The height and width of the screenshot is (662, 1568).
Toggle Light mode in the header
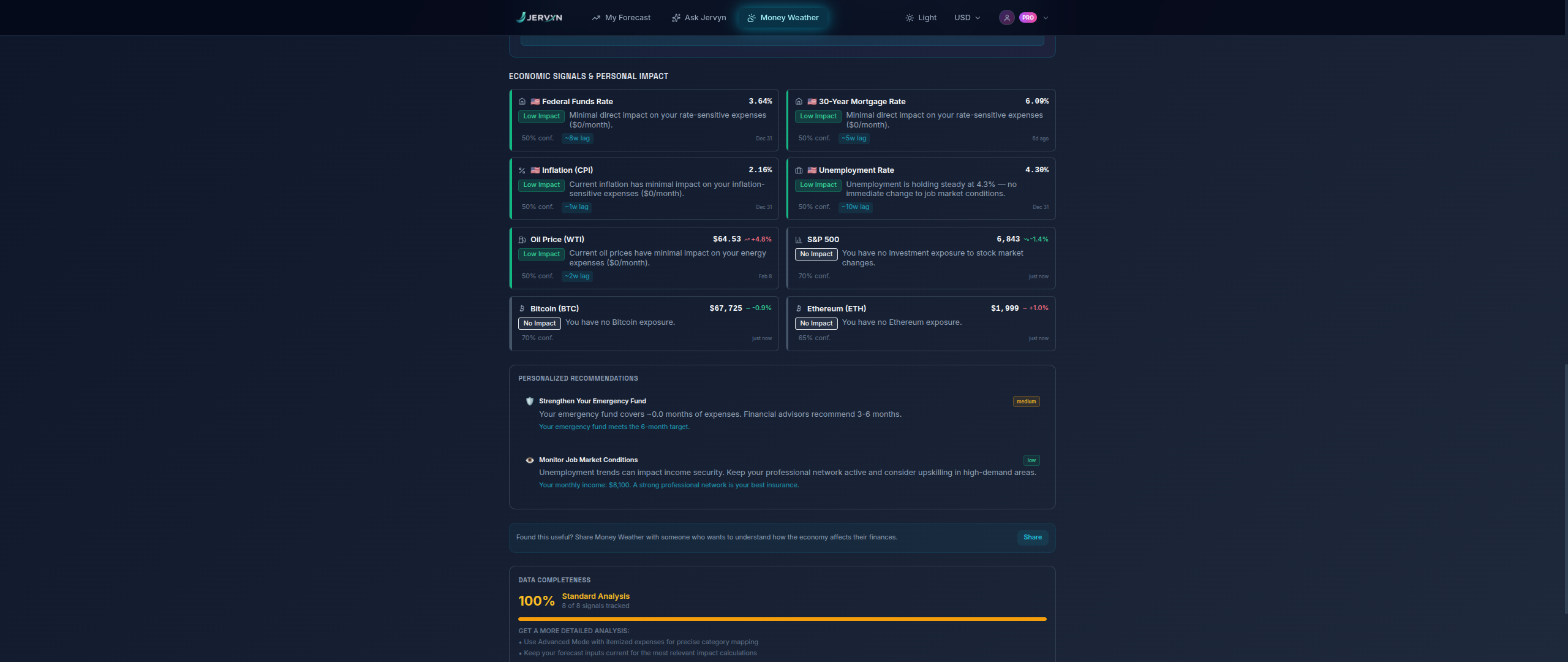point(920,17)
